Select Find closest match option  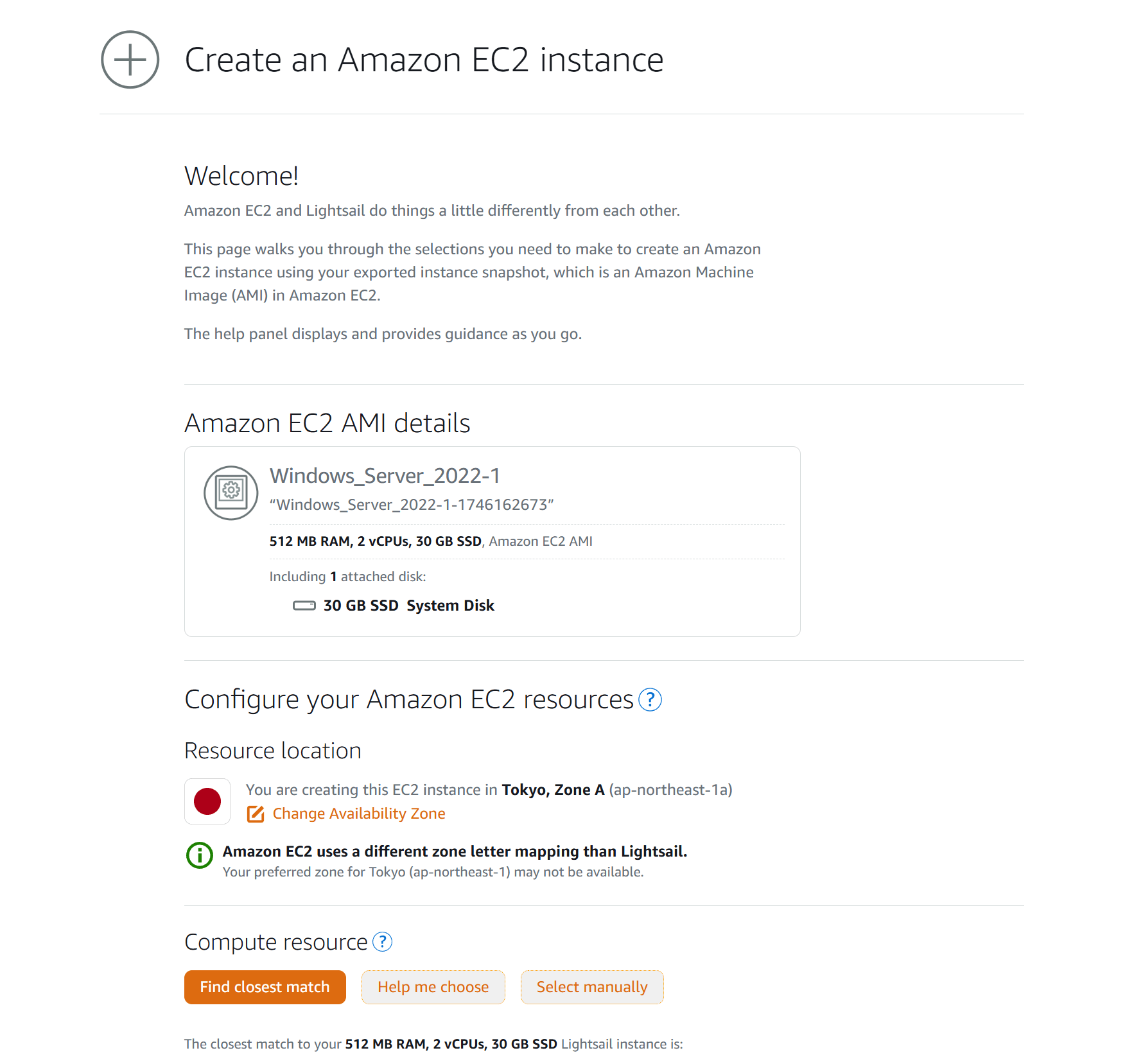[x=265, y=987]
